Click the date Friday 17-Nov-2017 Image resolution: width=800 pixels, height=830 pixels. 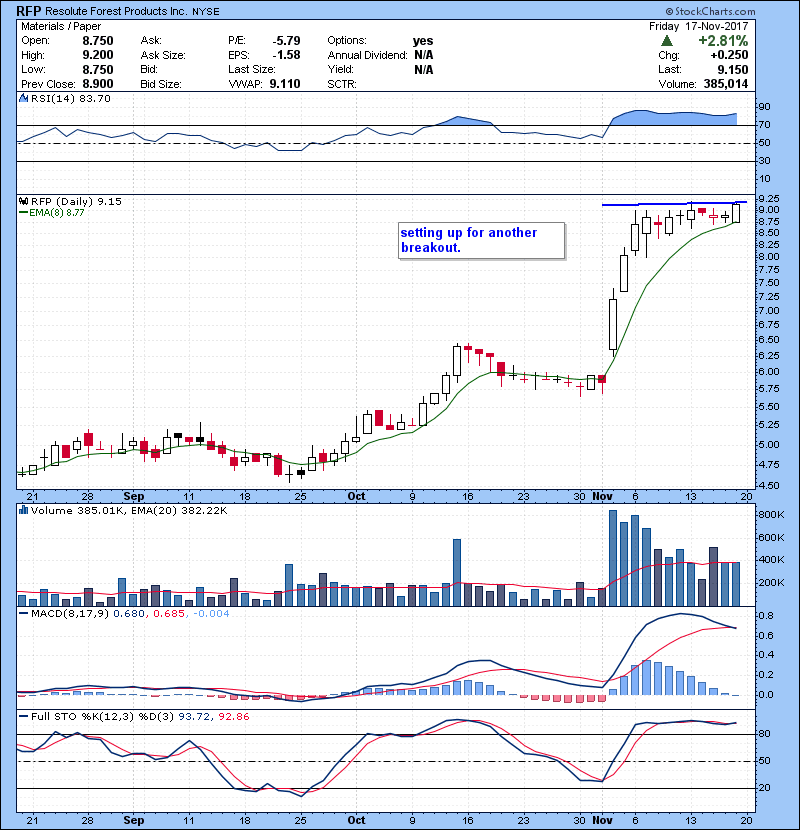click(x=699, y=26)
